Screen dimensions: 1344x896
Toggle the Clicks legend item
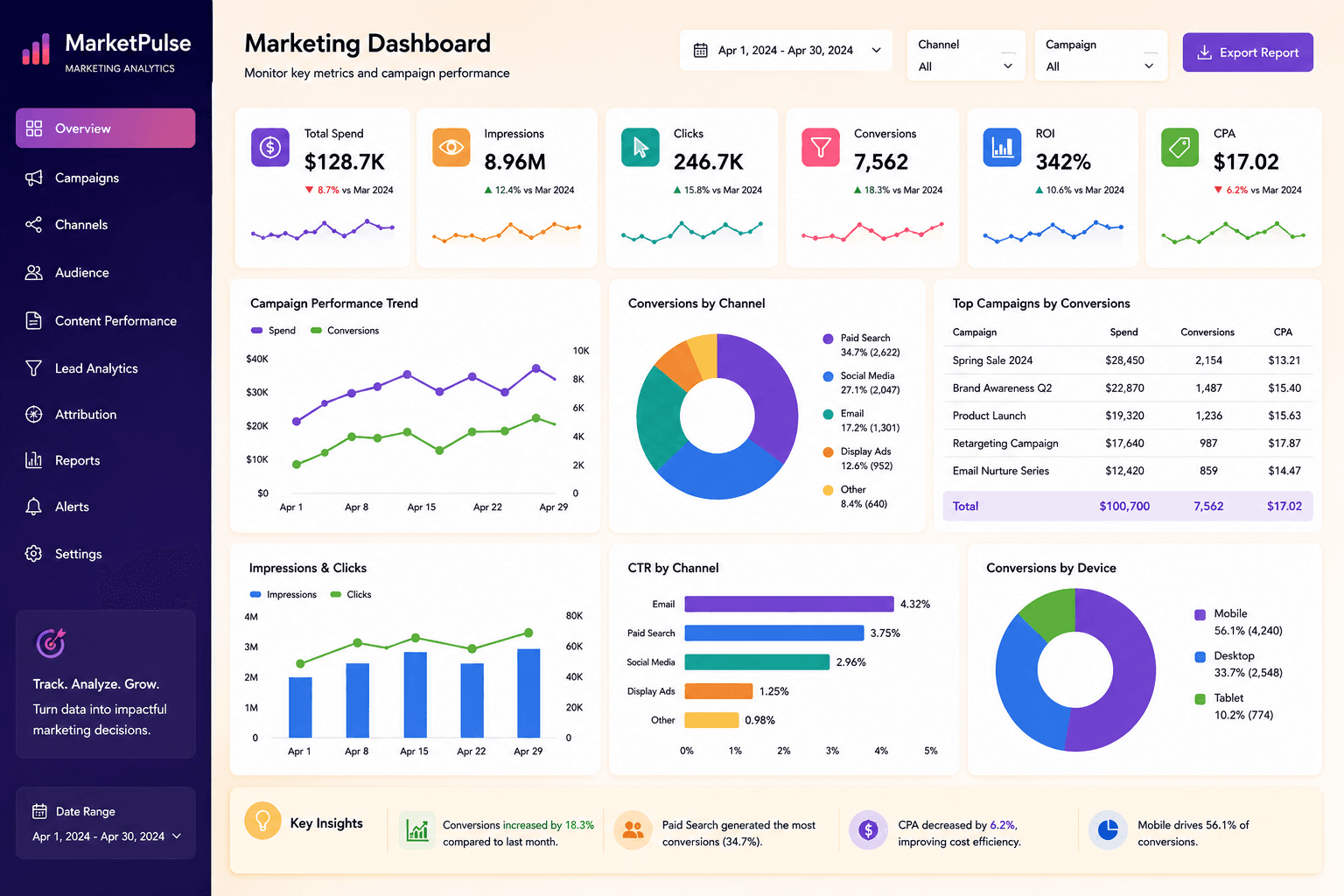351,595
